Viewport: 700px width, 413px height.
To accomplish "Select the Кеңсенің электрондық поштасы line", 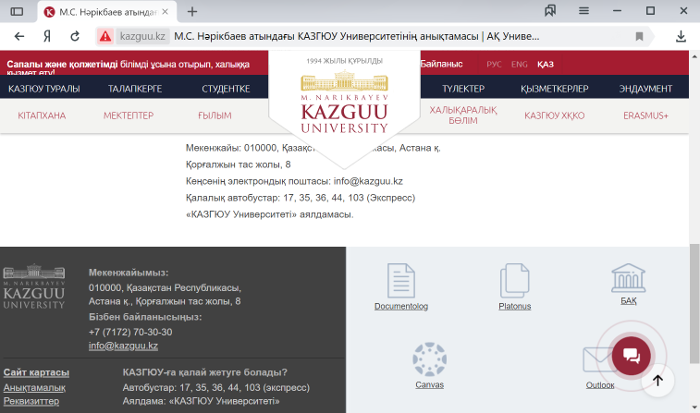I will (x=294, y=181).
